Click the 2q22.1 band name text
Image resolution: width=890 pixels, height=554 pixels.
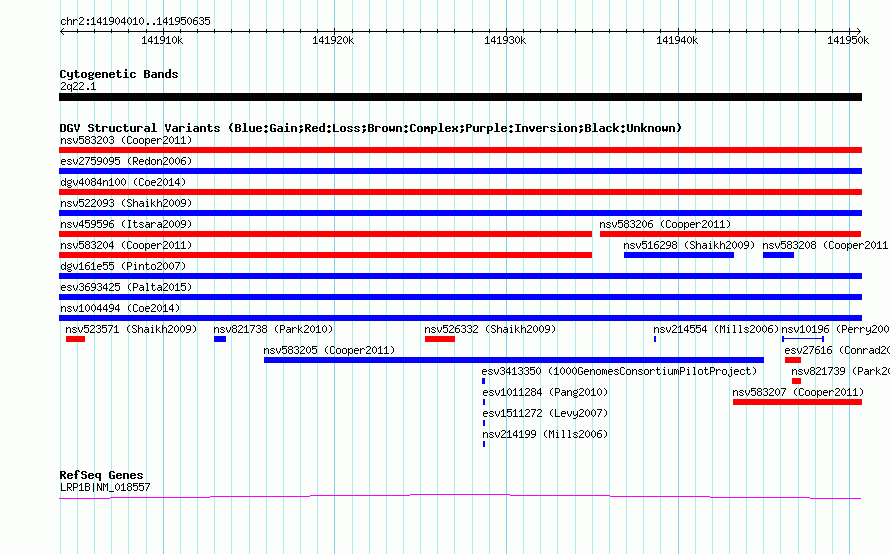[78, 86]
